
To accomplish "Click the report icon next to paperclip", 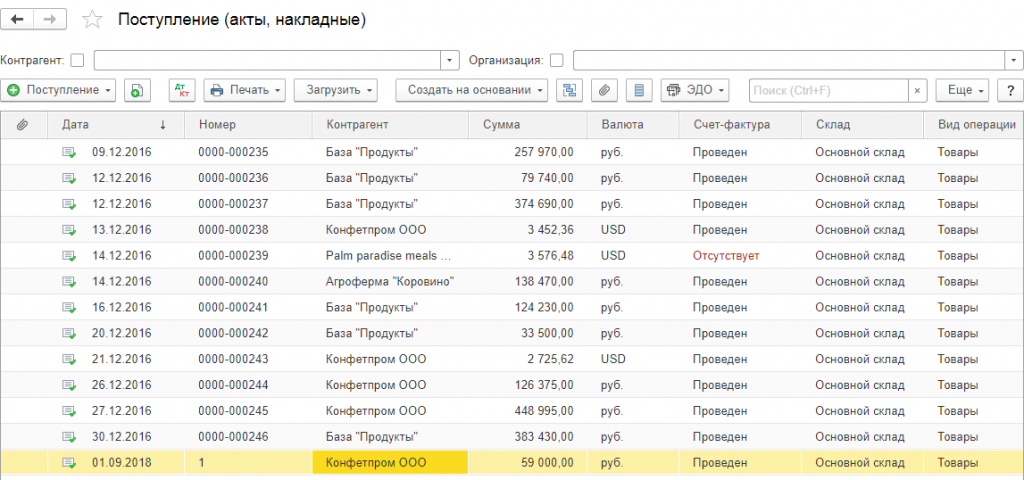I will (x=639, y=90).
